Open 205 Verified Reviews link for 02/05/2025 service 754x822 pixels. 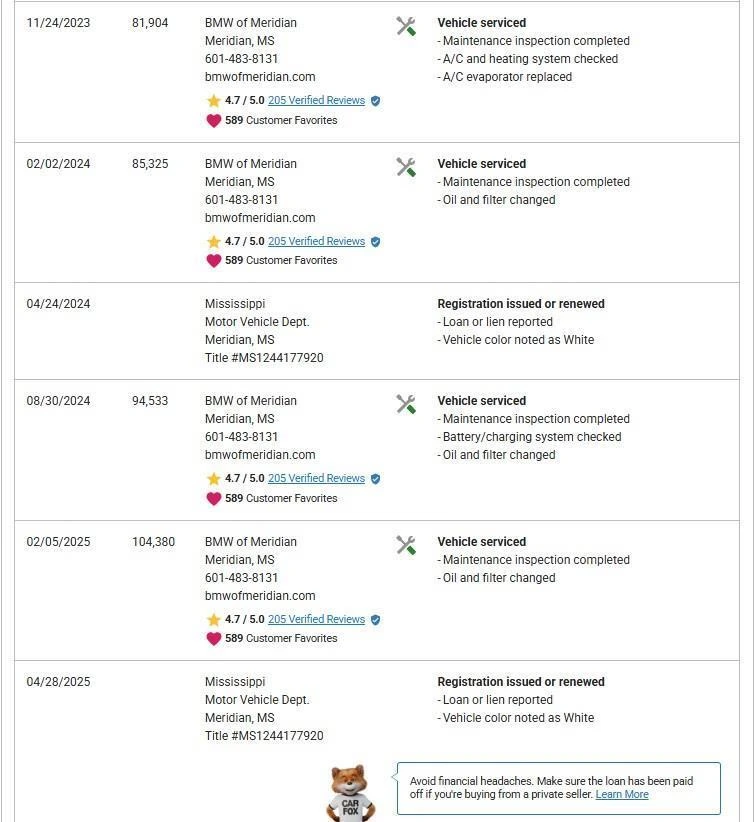point(316,620)
